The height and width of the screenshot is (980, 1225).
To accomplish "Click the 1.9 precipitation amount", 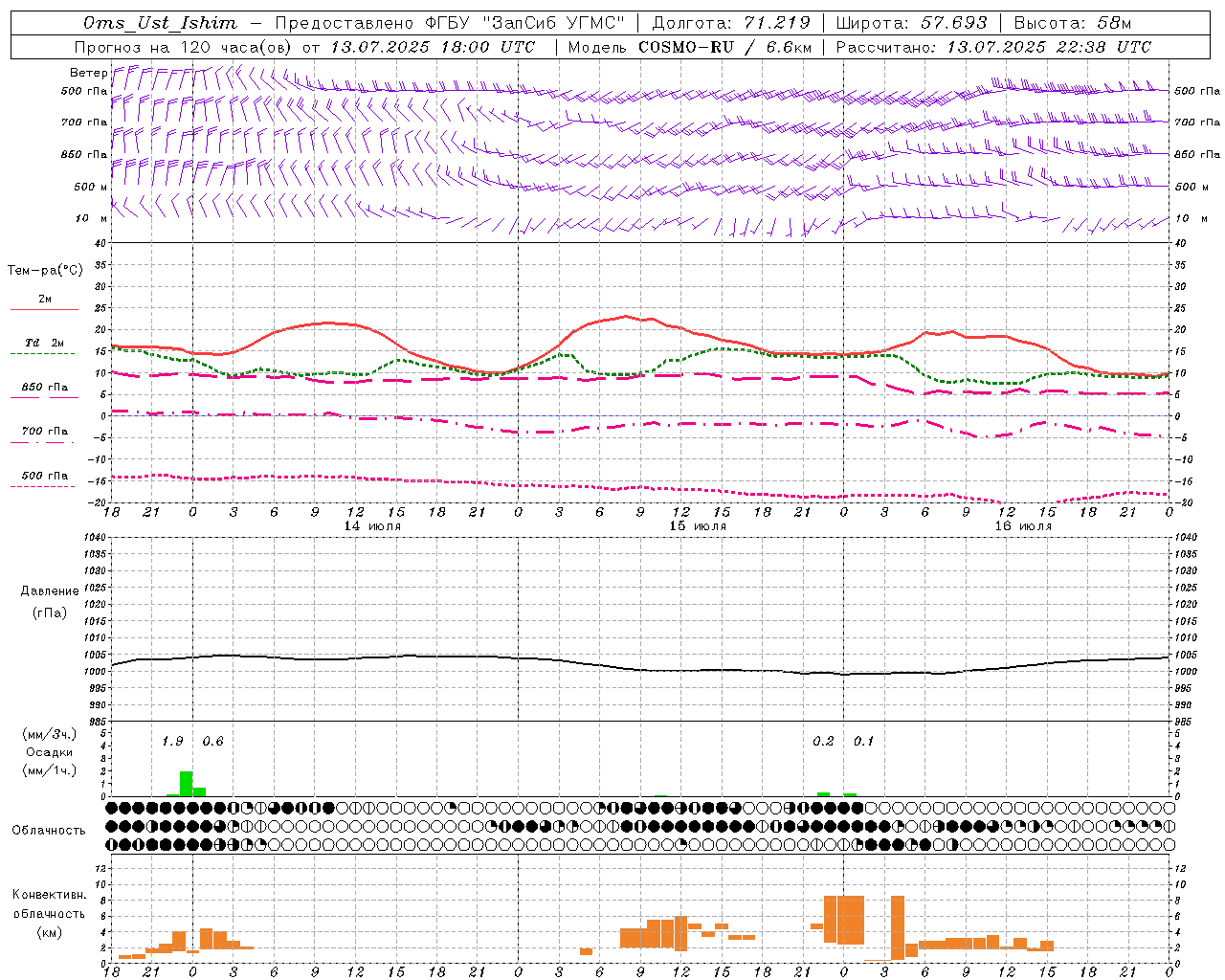I will click(172, 741).
